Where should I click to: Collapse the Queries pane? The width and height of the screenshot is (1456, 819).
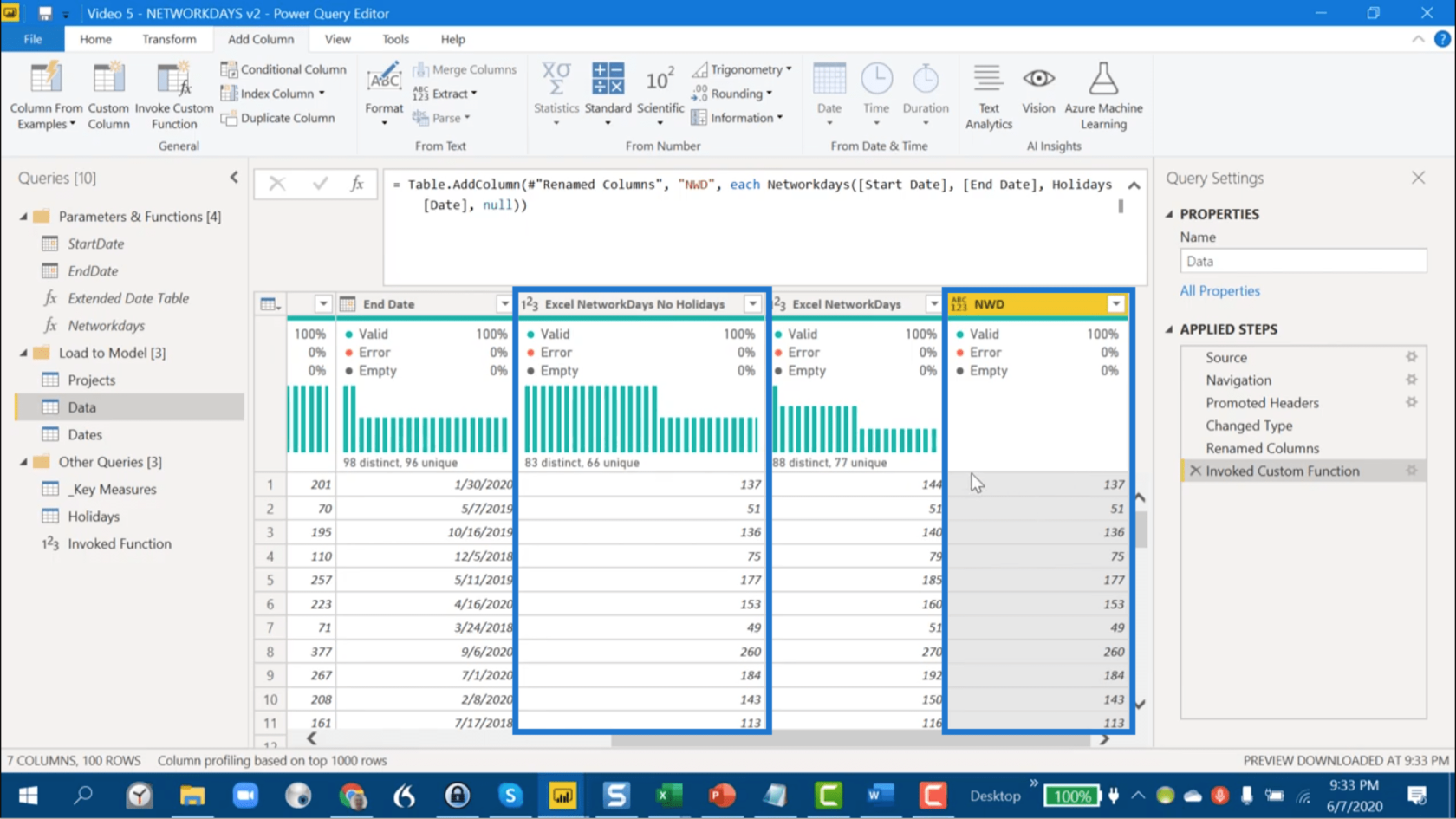click(234, 178)
